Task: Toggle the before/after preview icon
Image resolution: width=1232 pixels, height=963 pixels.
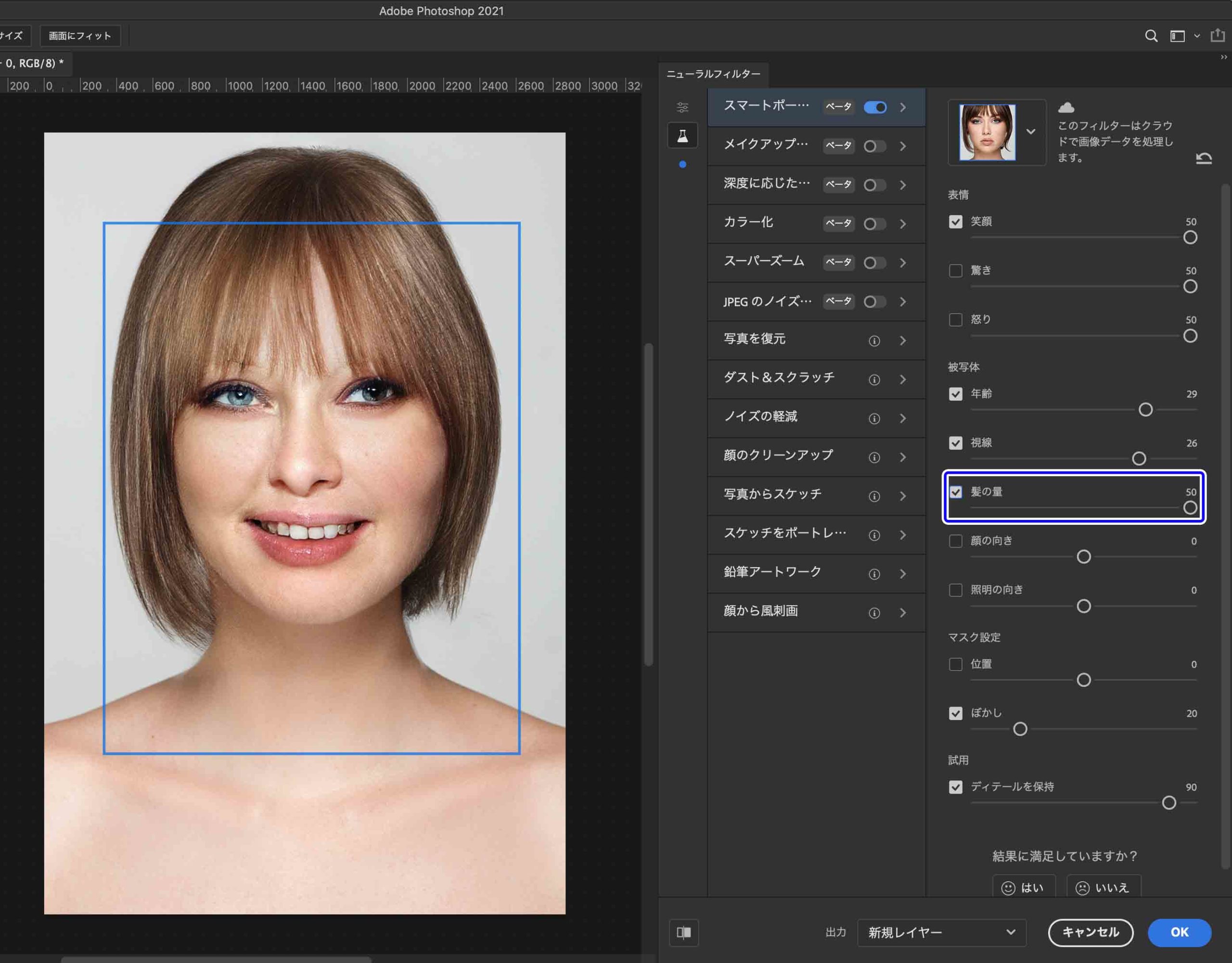Action: coord(684,932)
